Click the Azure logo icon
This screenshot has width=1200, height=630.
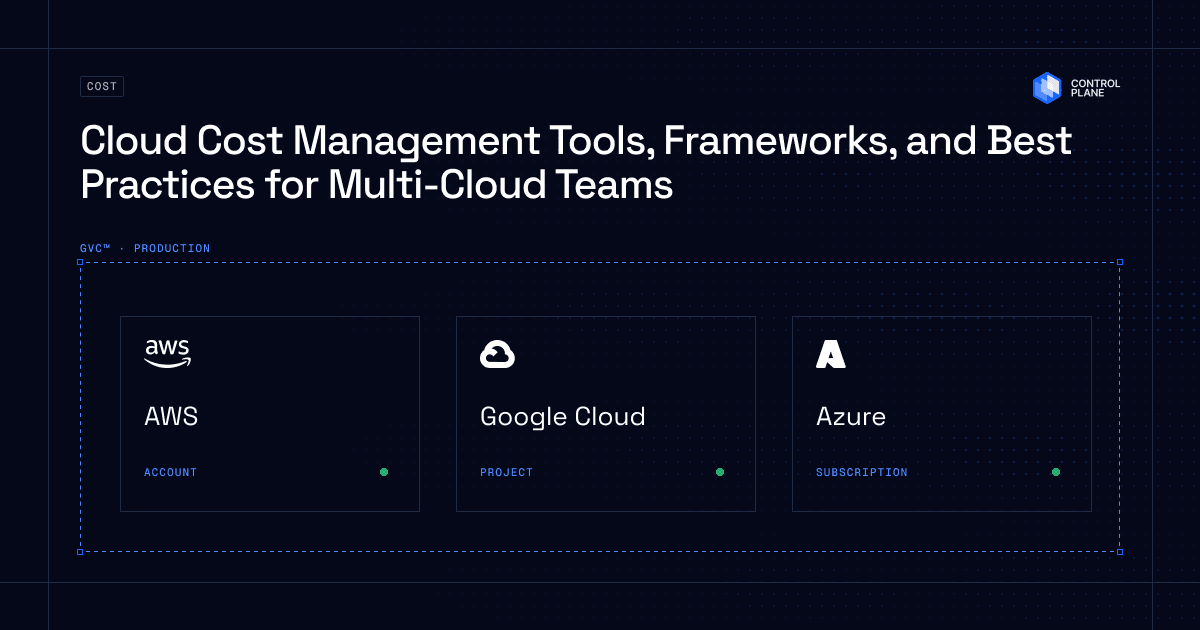830,354
